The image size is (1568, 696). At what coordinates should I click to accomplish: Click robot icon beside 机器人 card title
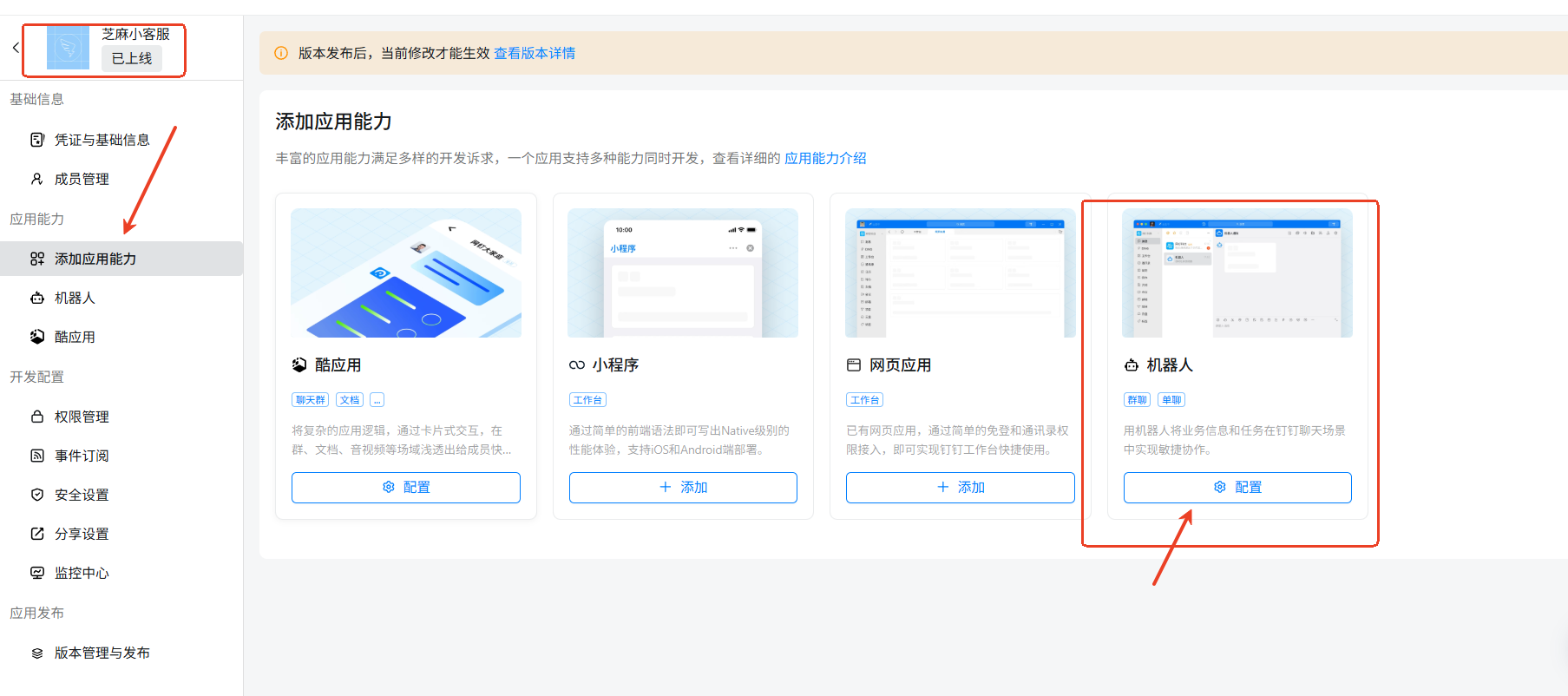[x=1132, y=365]
